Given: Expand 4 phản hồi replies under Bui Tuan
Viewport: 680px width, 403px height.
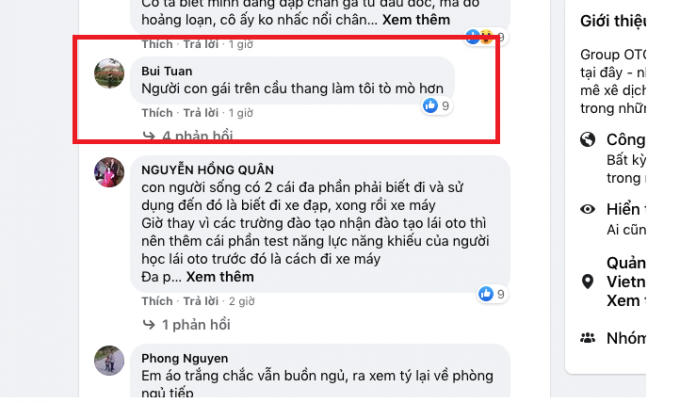Looking at the screenshot, I should click(188, 136).
